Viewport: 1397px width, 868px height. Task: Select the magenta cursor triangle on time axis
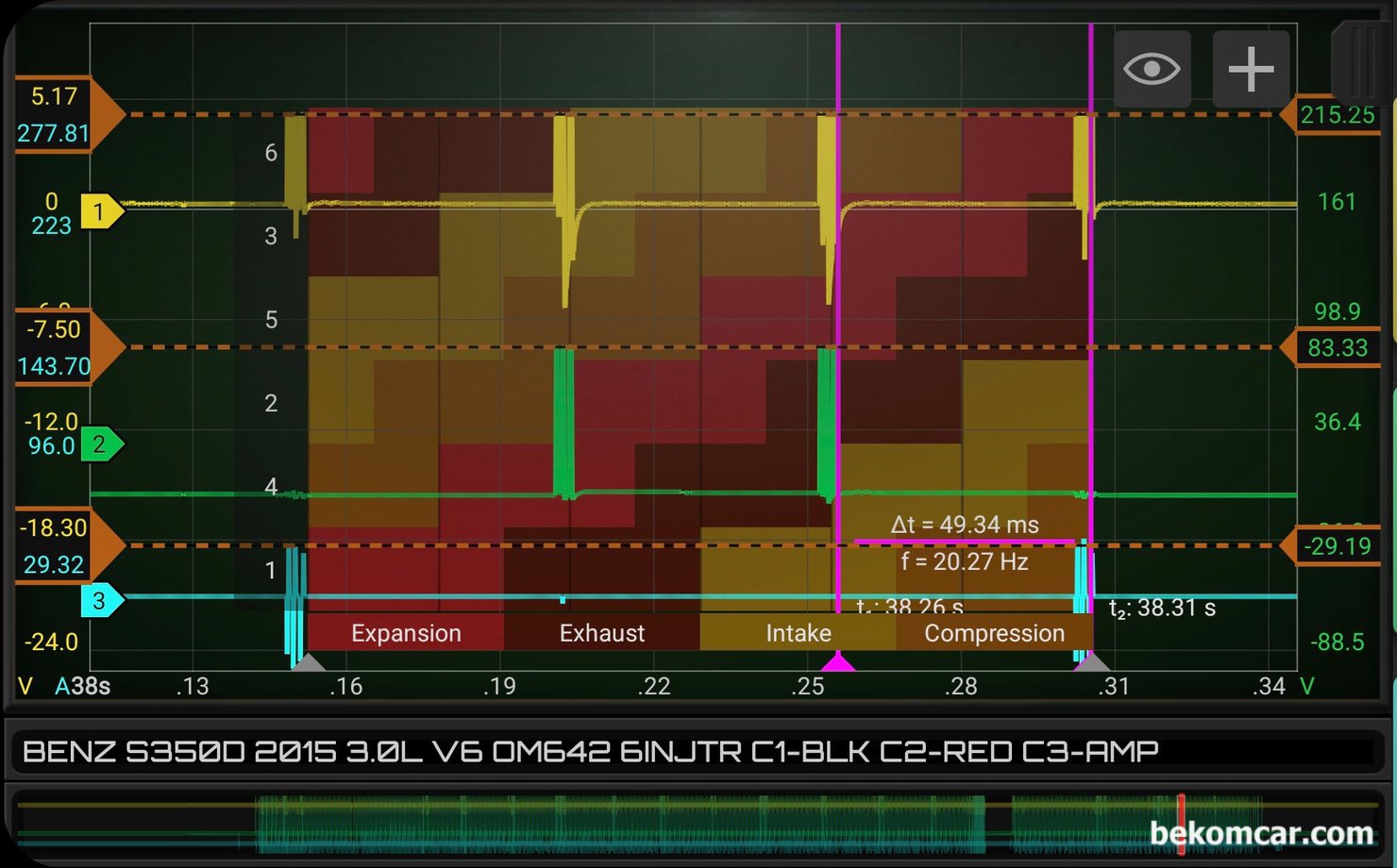(x=837, y=661)
